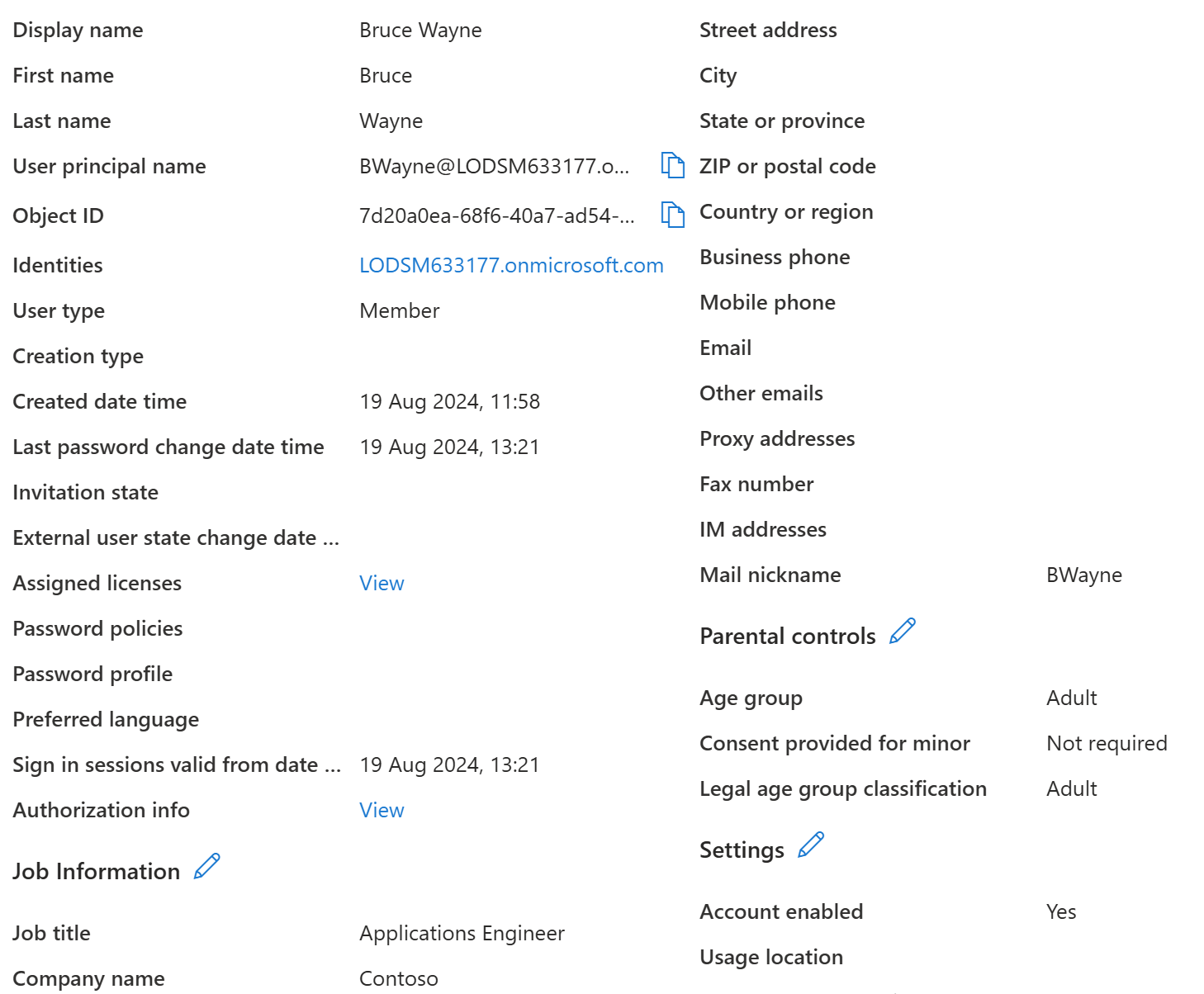Image resolution: width=1204 pixels, height=994 pixels.
Task: Click the truncated User principal name value
Action: coord(494,166)
